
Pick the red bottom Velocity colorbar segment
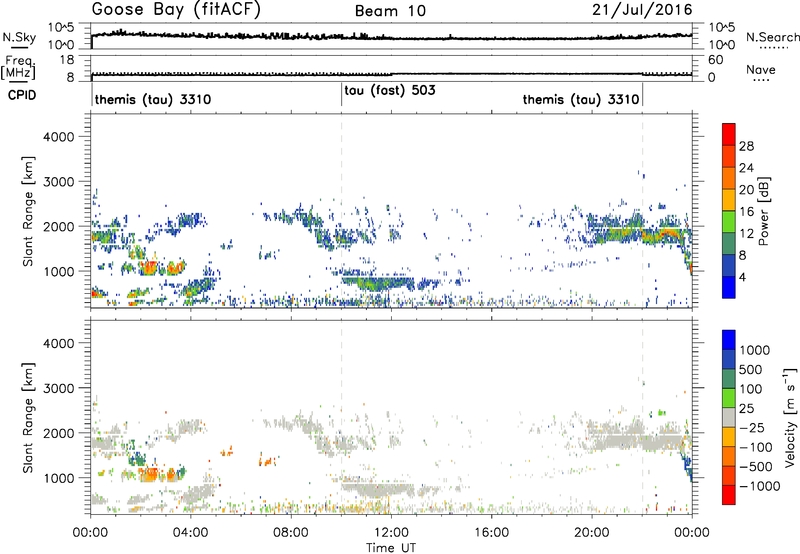click(729, 495)
